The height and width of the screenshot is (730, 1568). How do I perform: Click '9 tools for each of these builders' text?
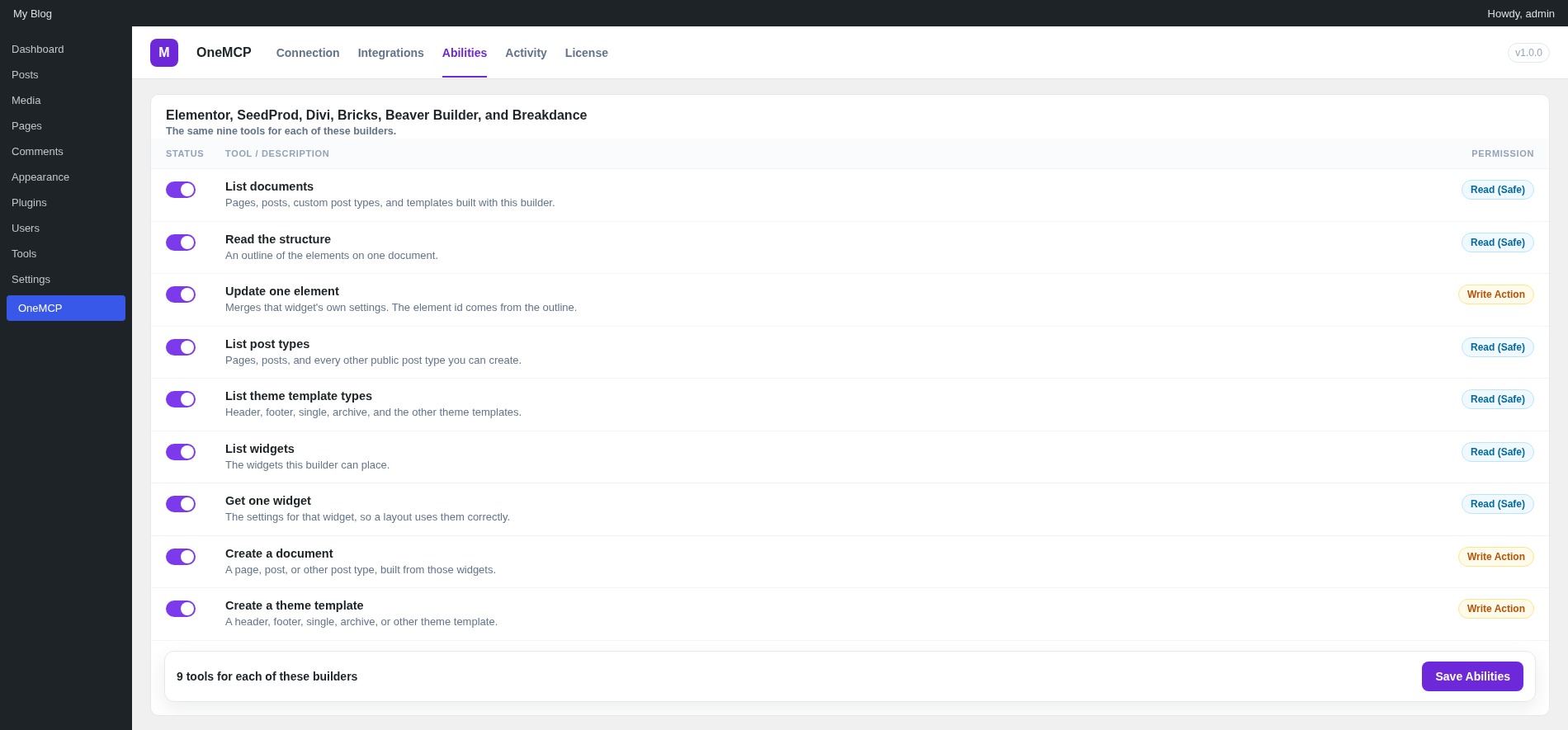[x=267, y=676]
